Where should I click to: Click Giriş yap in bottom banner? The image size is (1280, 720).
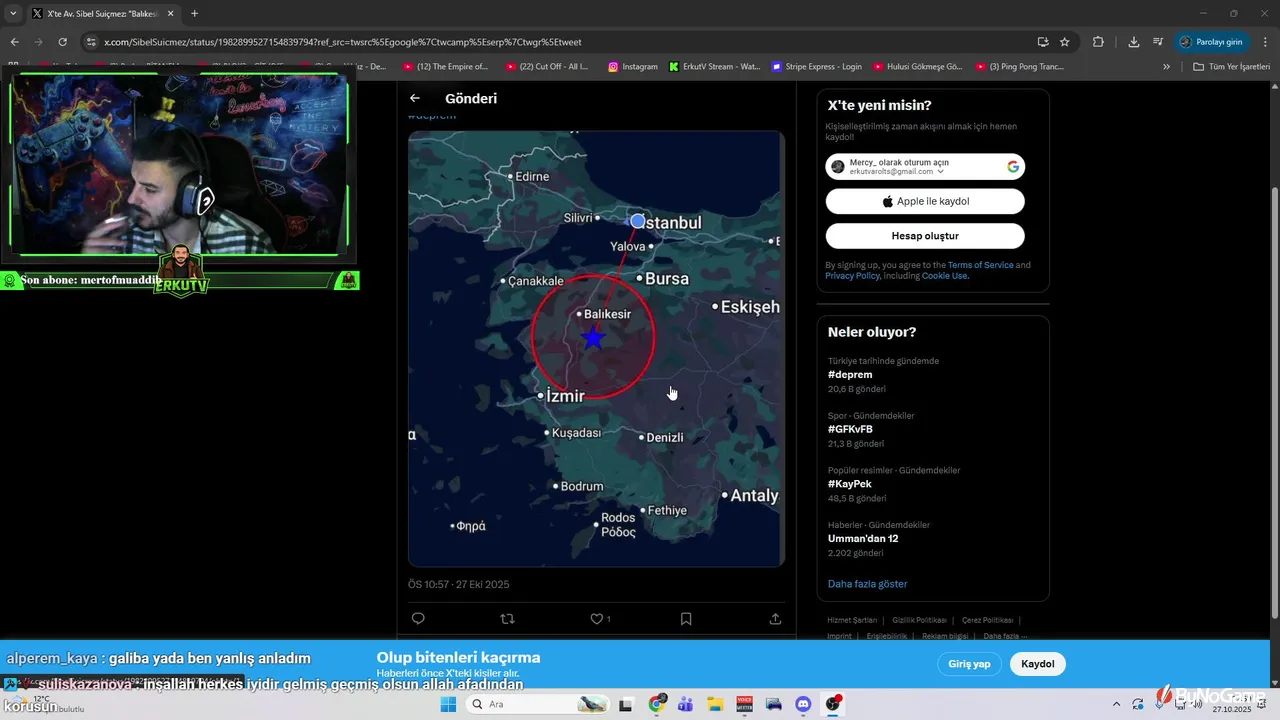click(x=969, y=664)
